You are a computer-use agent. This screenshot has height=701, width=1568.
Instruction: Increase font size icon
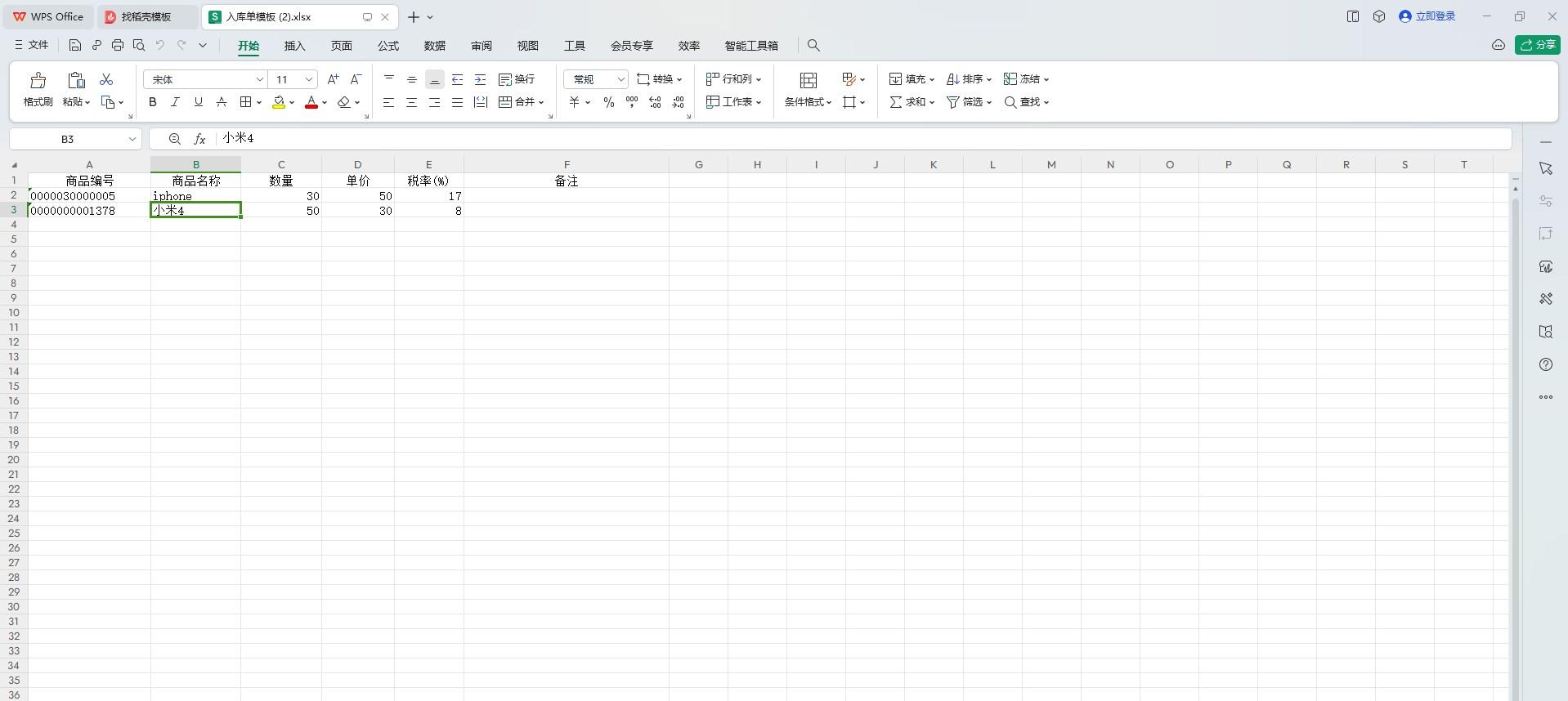click(x=333, y=79)
